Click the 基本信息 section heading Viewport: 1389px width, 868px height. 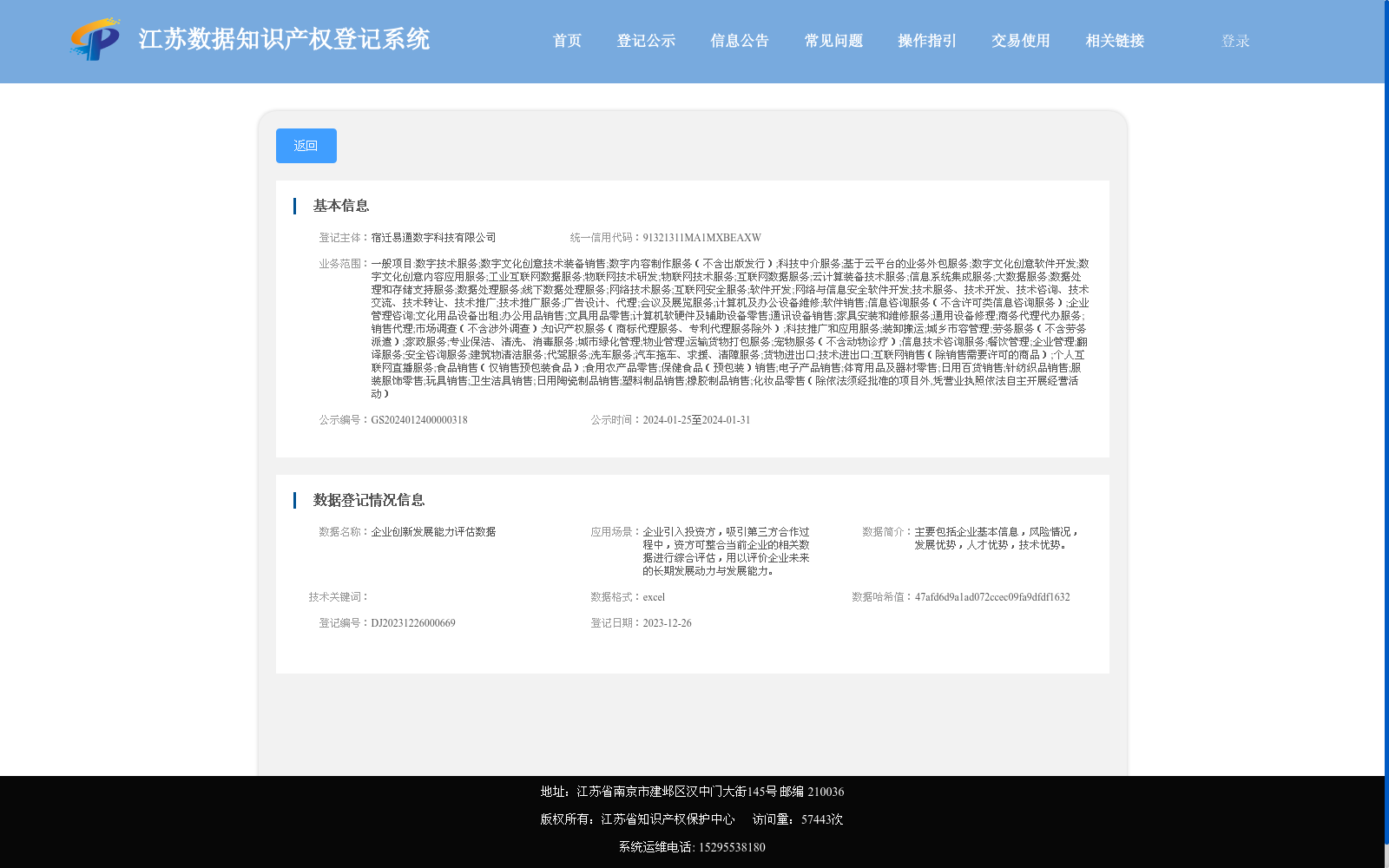pos(341,206)
